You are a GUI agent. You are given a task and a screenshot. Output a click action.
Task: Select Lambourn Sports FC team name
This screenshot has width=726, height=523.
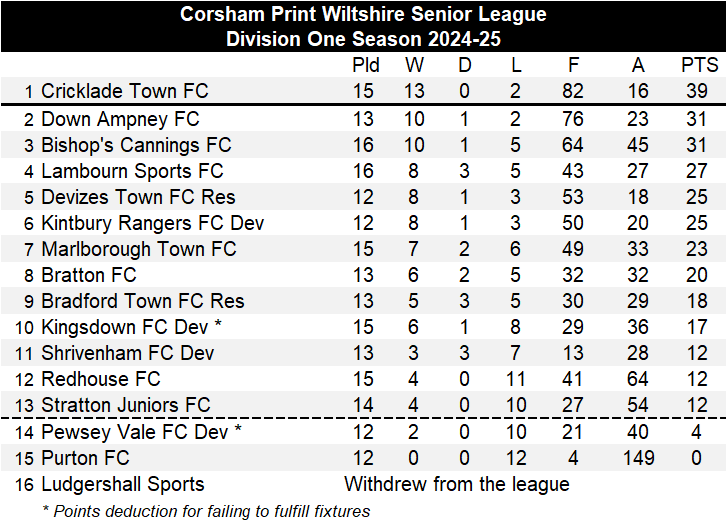pyautogui.click(x=132, y=172)
